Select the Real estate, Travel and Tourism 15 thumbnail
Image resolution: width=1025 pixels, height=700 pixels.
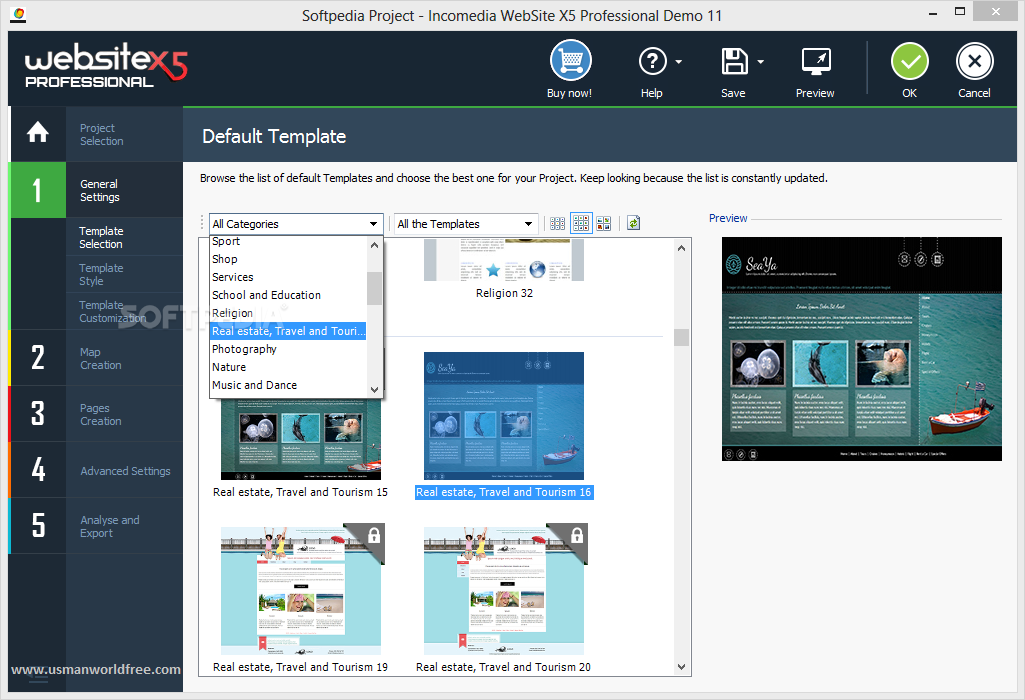(x=301, y=439)
